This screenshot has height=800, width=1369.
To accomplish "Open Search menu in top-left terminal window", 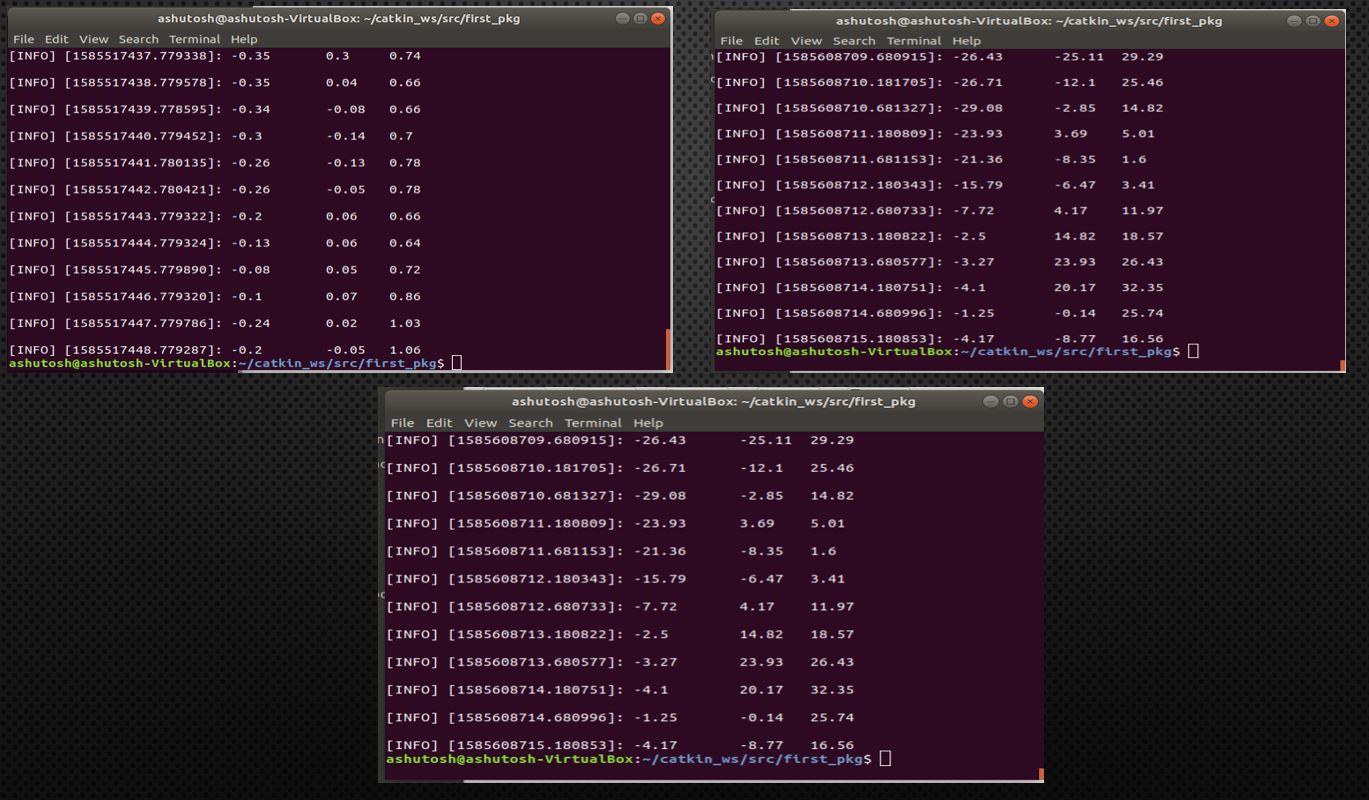I will coord(138,39).
